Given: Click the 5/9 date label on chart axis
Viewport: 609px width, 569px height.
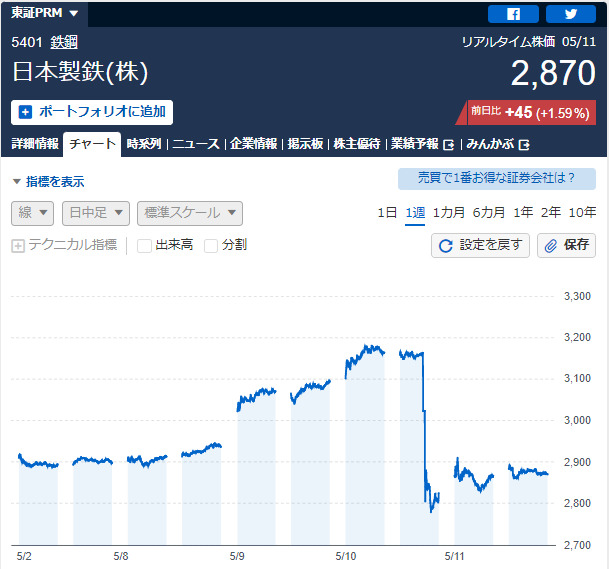Looking at the screenshot, I should (x=237, y=556).
